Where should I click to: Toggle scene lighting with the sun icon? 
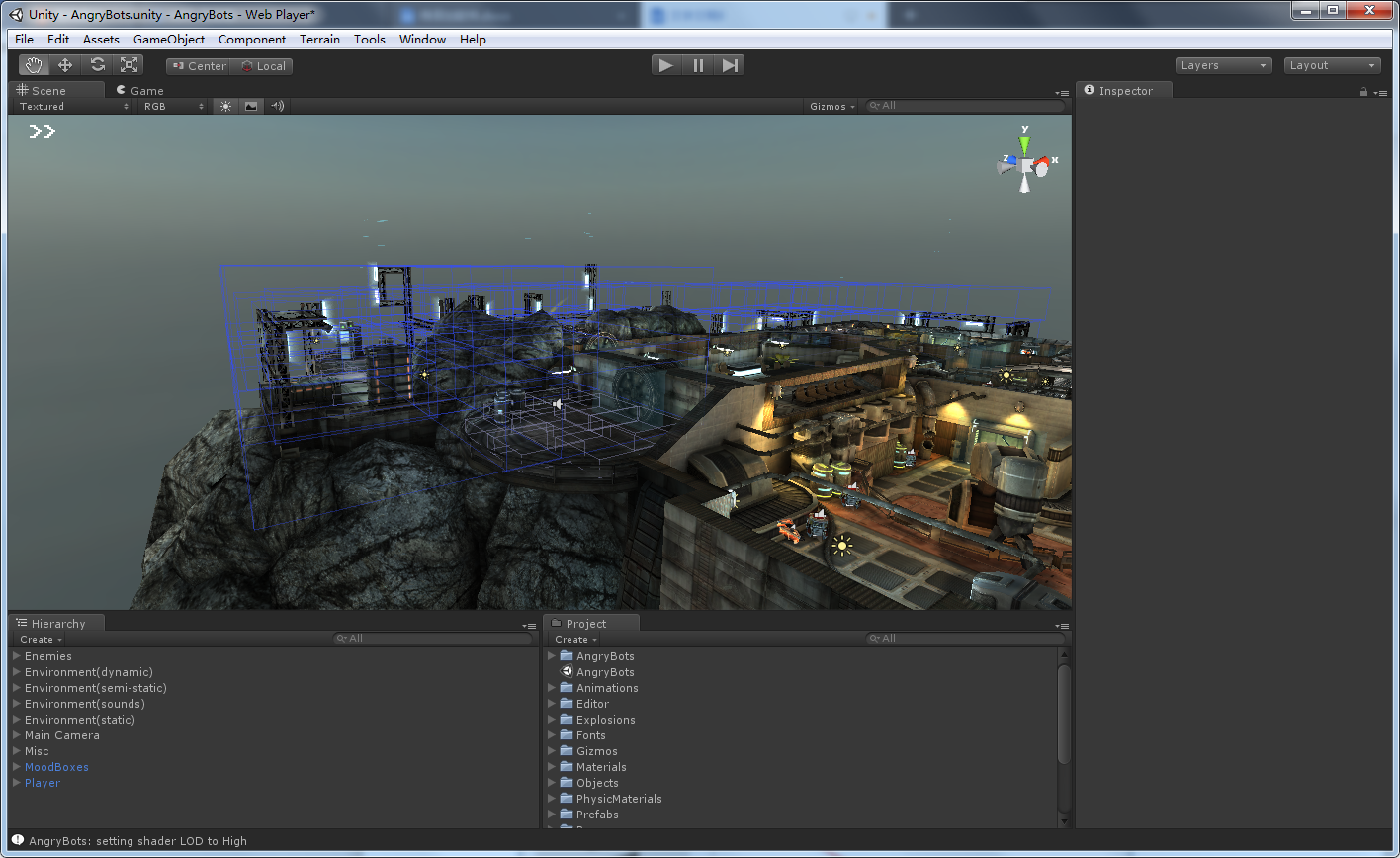[225, 106]
